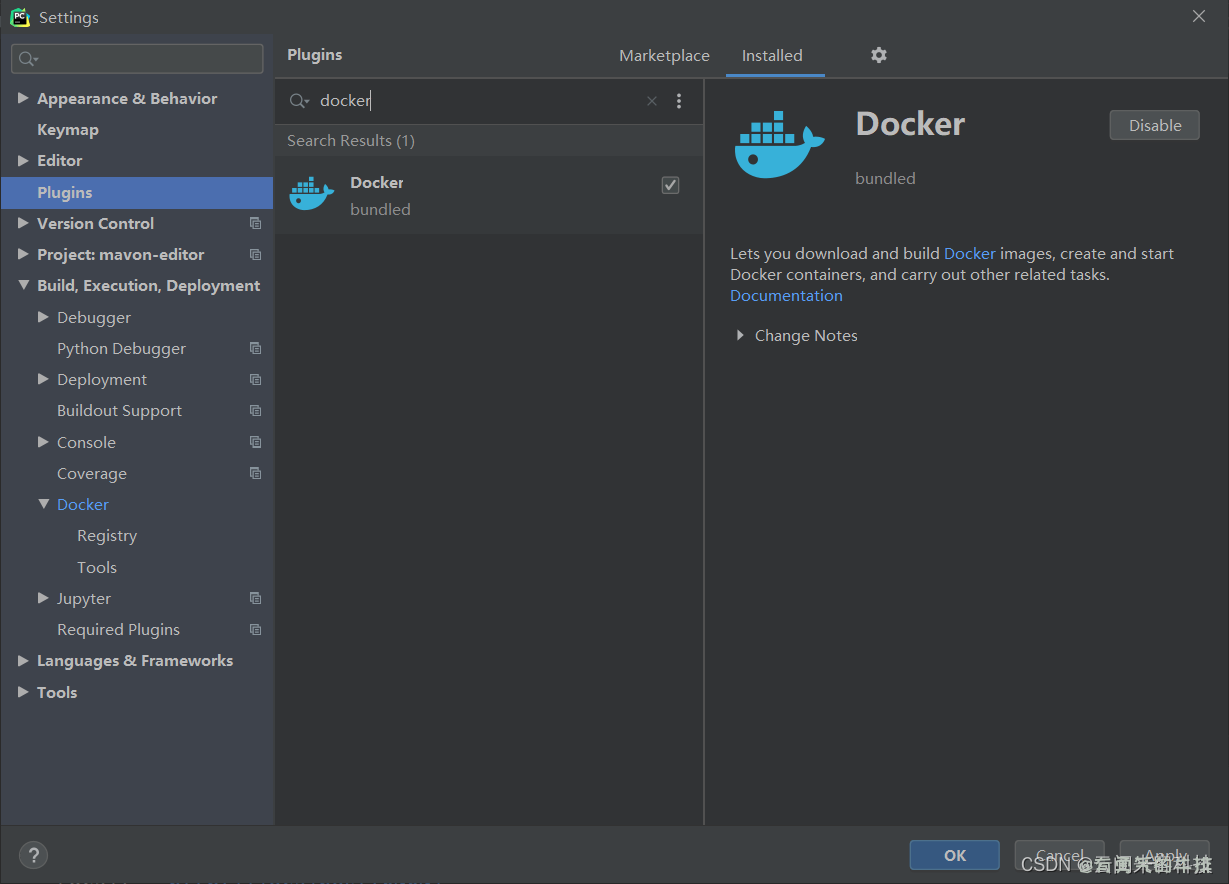Expand the Appearance & Behavior section

click(x=24, y=99)
